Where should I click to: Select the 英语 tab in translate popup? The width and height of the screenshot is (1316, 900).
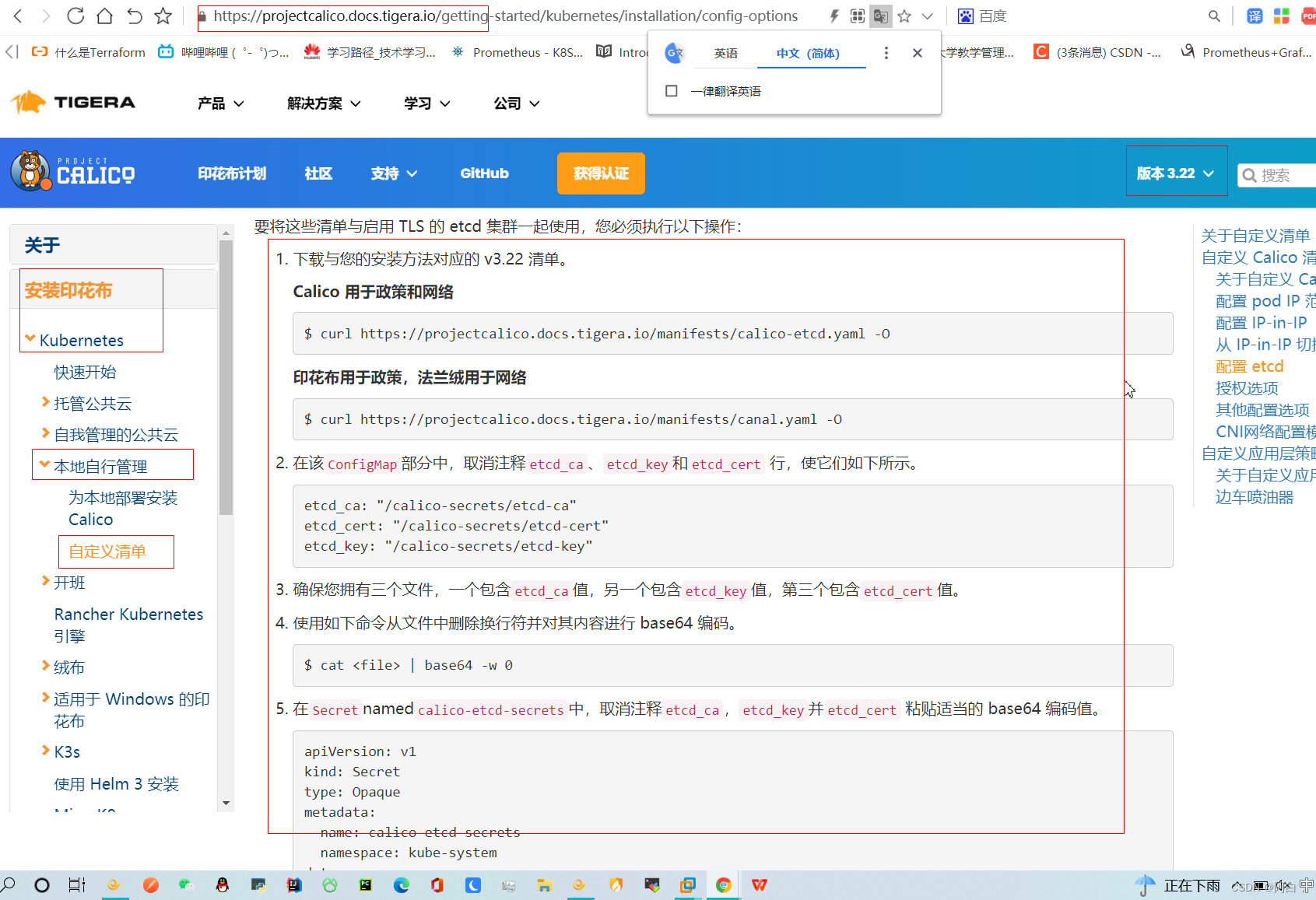click(725, 53)
